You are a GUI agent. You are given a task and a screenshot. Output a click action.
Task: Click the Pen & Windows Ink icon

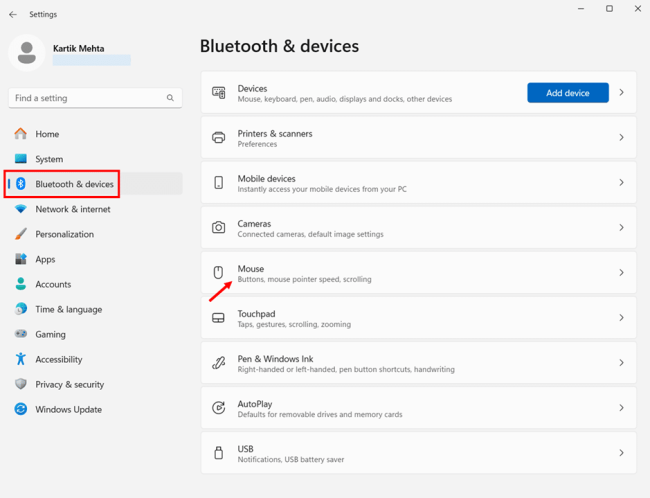click(218, 363)
